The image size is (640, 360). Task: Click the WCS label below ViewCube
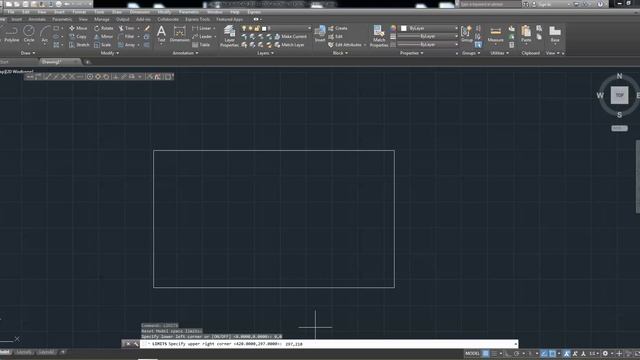pos(619,128)
